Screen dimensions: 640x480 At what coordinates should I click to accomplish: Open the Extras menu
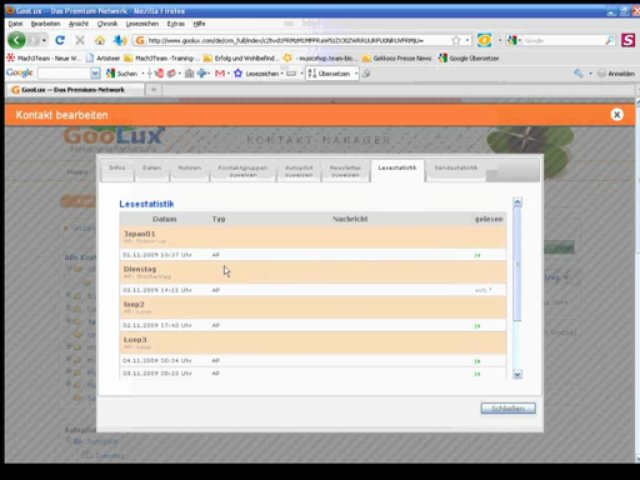176,23
